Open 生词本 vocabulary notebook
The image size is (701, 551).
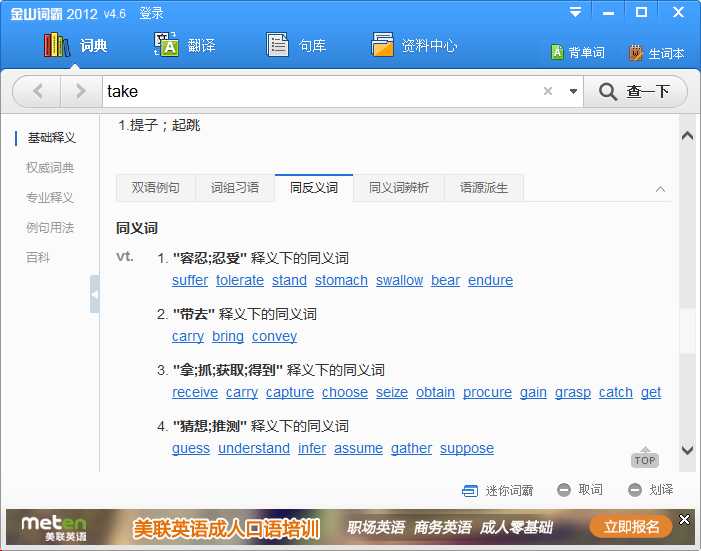click(x=657, y=53)
